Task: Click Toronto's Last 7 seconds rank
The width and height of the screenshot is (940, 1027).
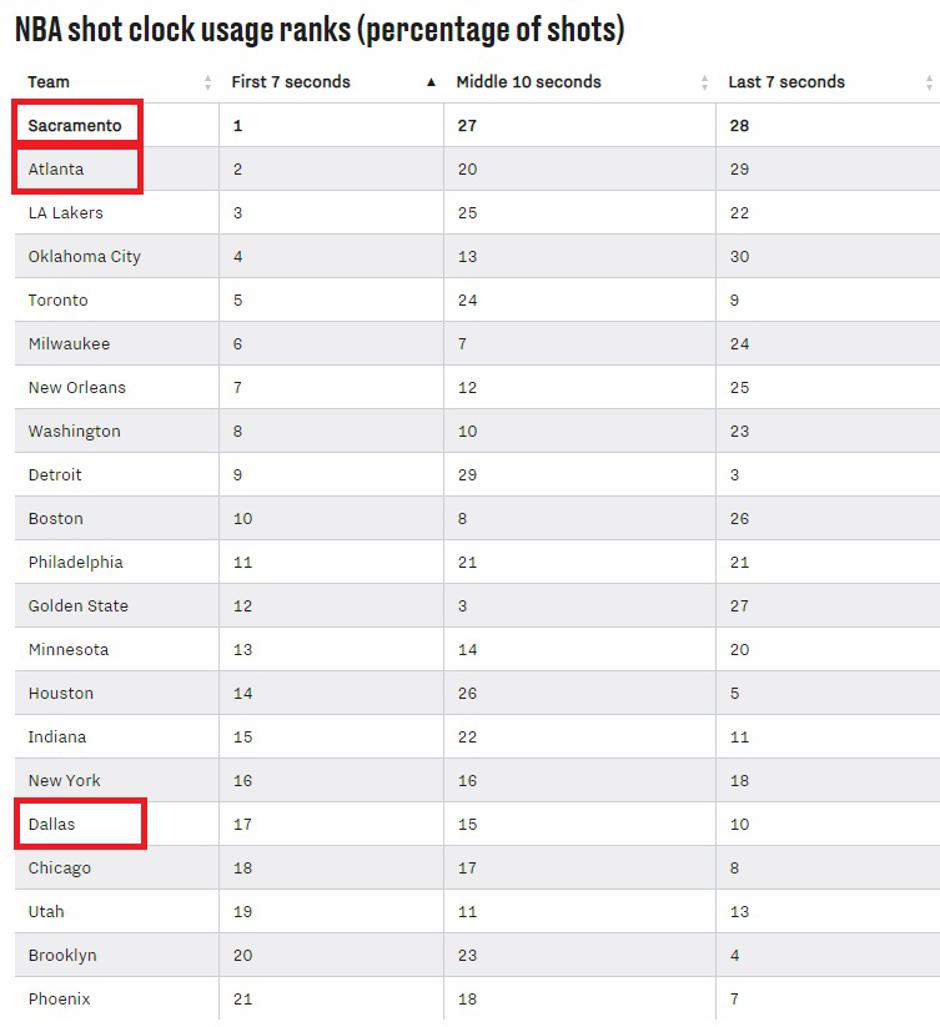Action: [735, 300]
